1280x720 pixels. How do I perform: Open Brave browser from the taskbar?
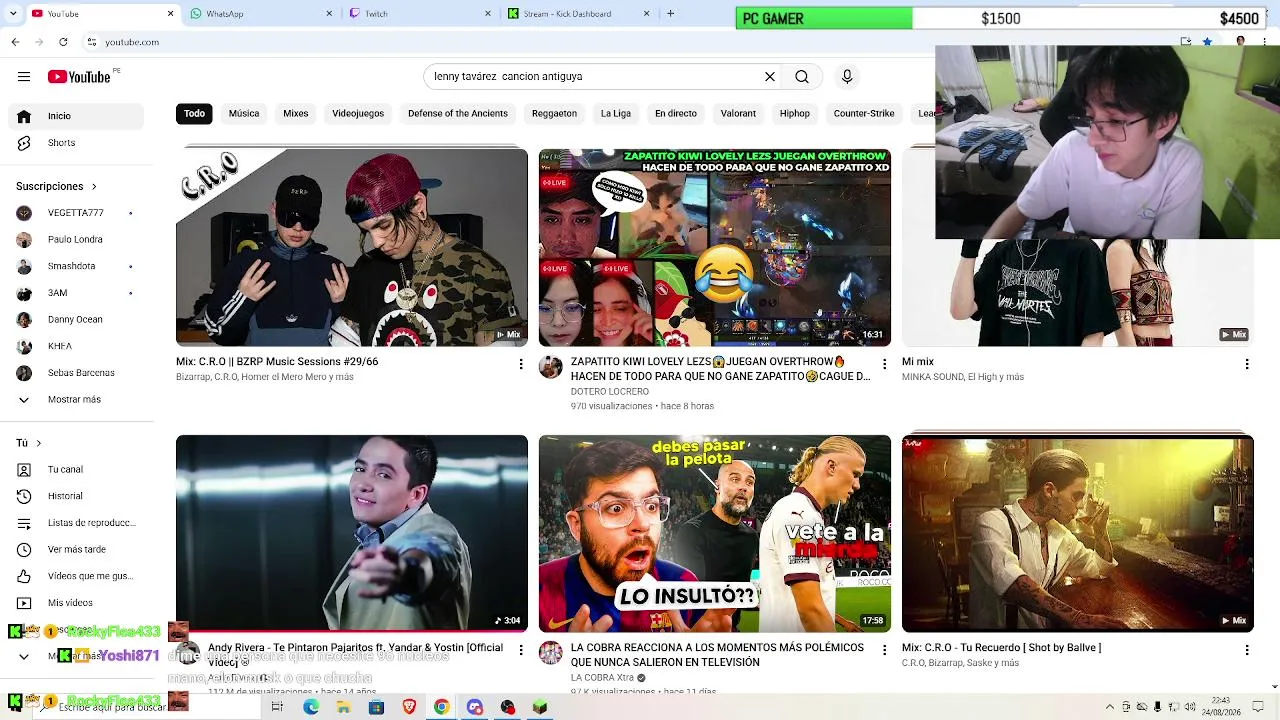pos(409,707)
